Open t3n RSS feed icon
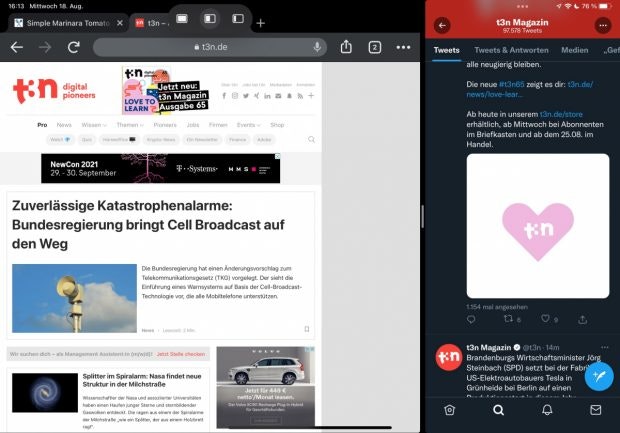The width and height of the screenshot is (620, 433). 300,96
